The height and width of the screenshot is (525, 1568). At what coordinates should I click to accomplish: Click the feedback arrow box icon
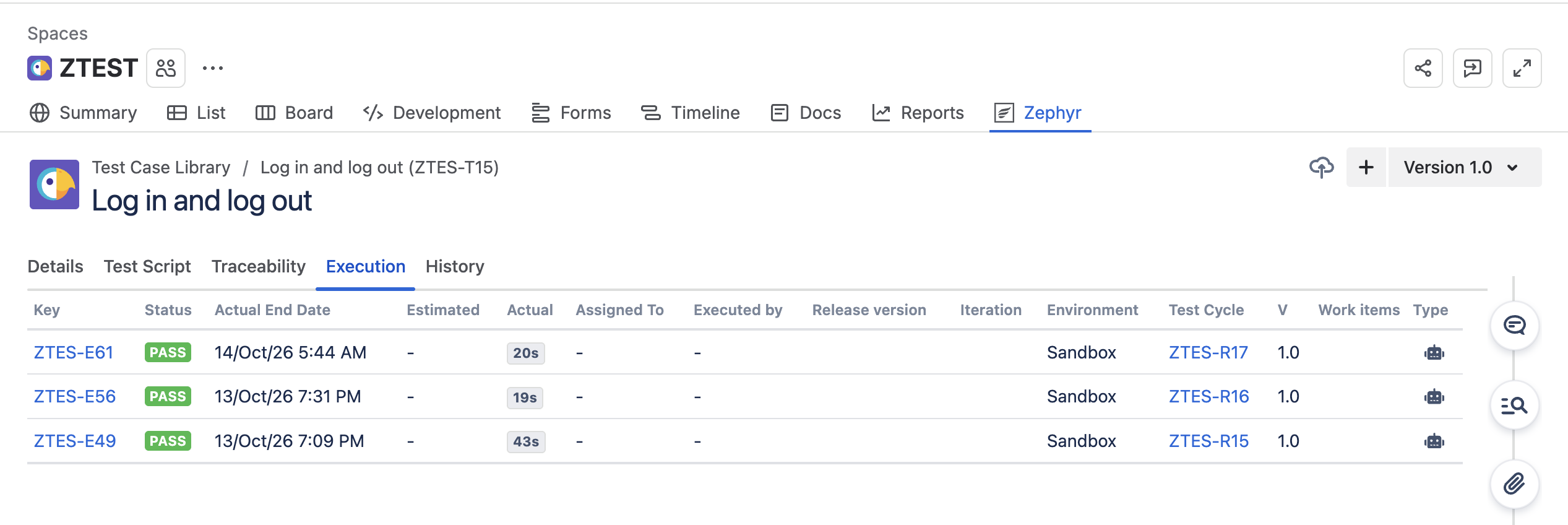1472,68
